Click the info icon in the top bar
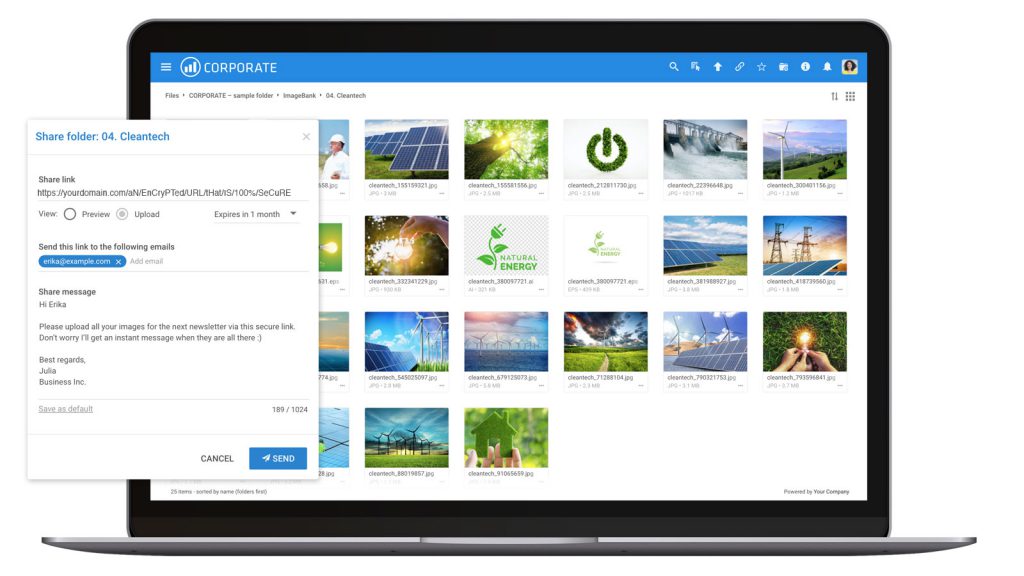 click(x=806, y=66)
